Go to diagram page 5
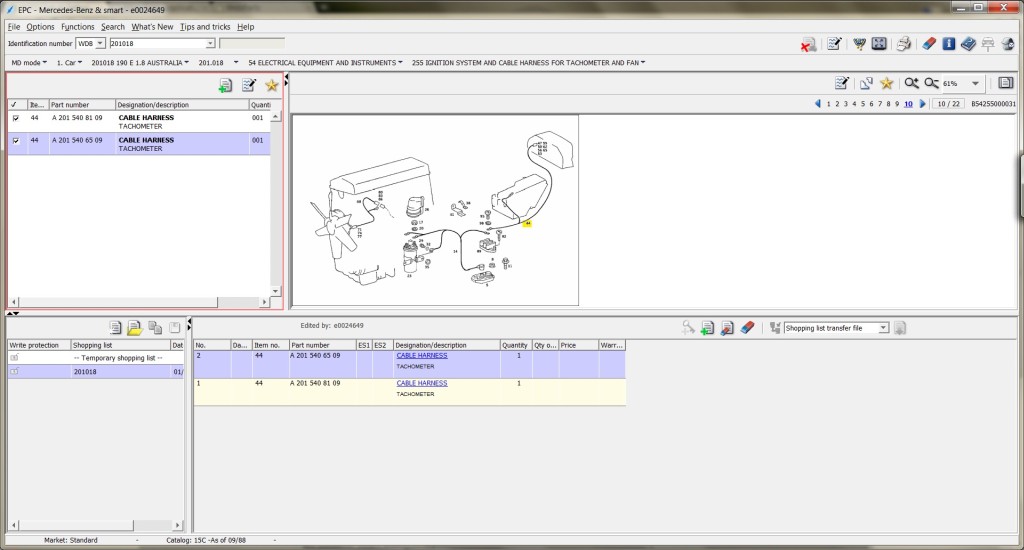Image resolution: width=1024 pixels, height=550 pixels. [863, 104]
